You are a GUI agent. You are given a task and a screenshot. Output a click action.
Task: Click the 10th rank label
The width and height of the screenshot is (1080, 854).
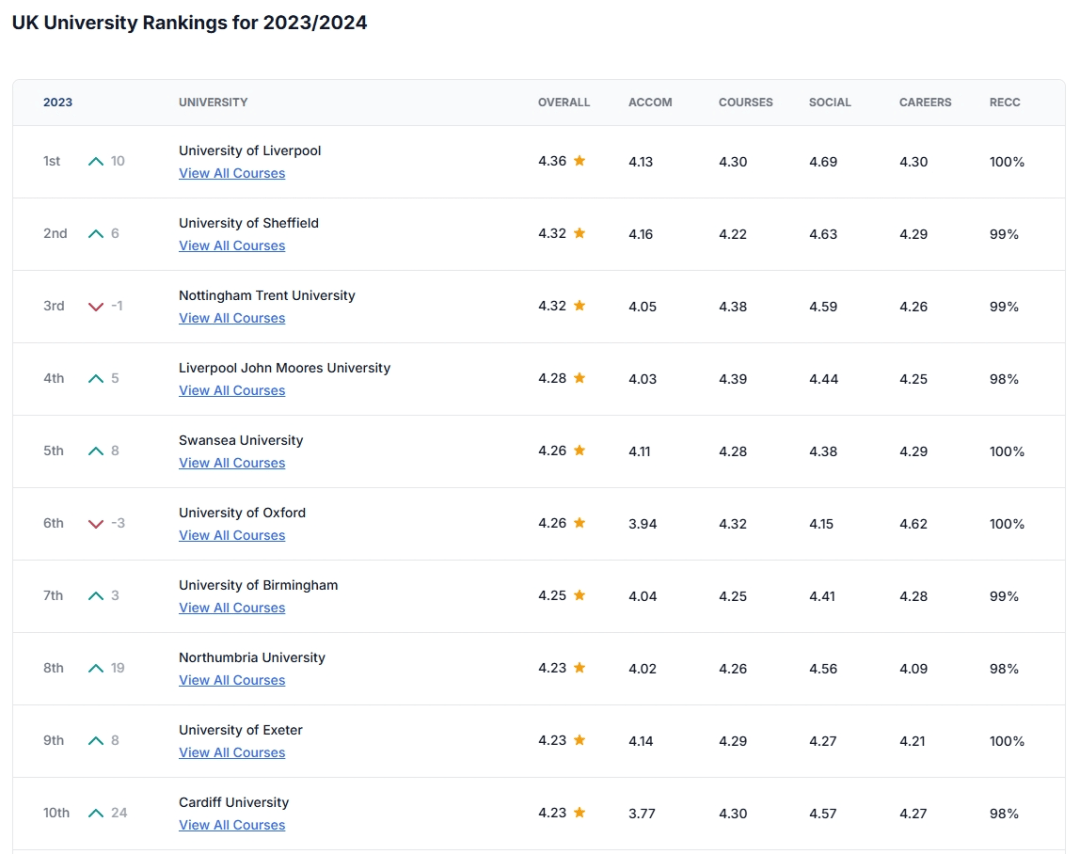tap(56, 813)
